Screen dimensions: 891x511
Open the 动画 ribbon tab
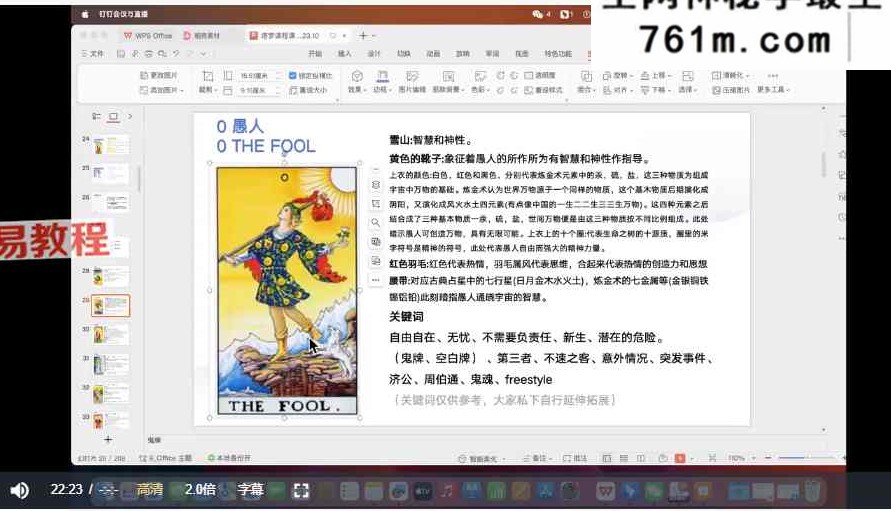[x=433, y=53]
